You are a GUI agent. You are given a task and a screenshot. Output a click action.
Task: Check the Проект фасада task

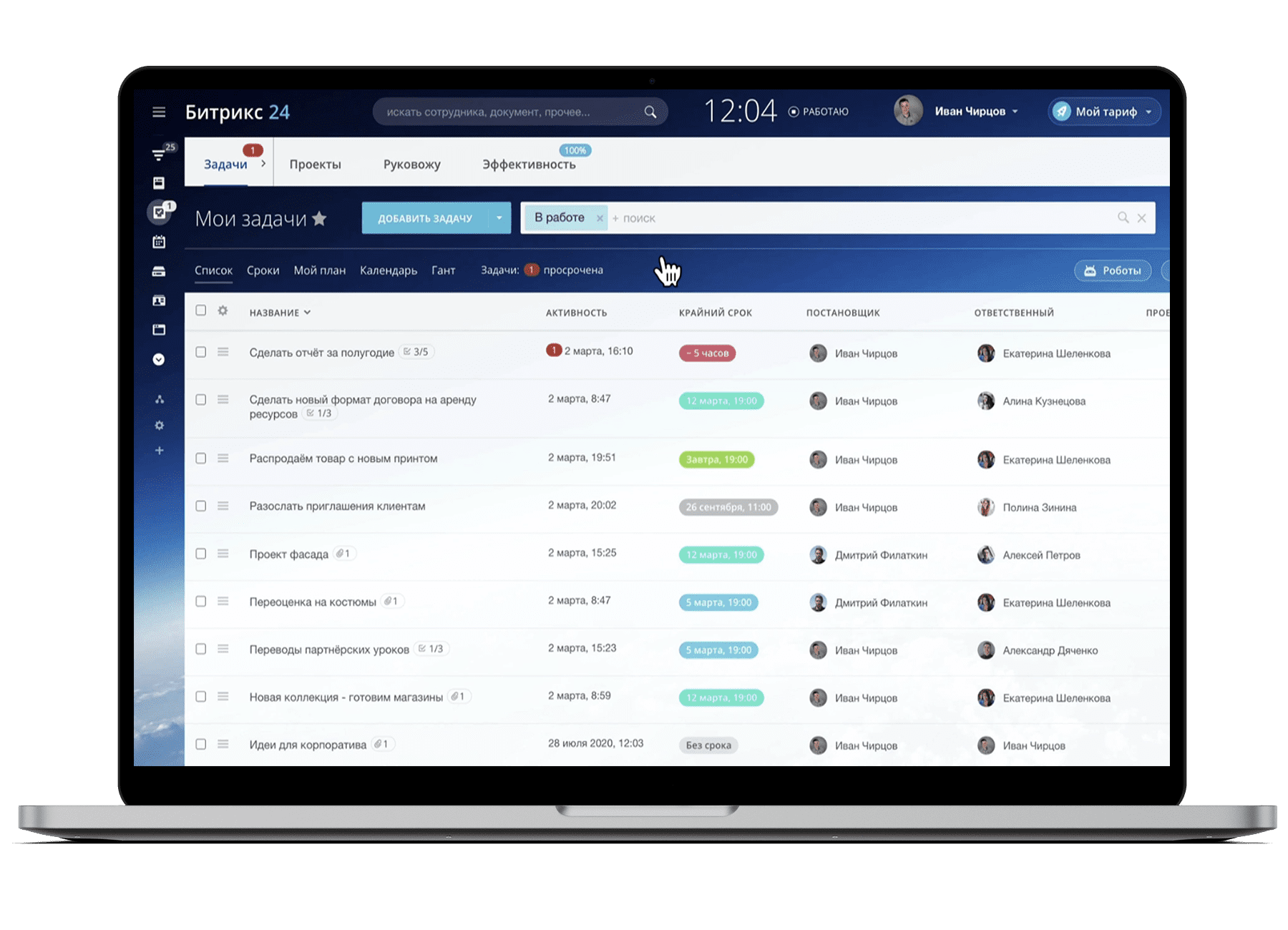pyautogui.click(x=201, y=554)
